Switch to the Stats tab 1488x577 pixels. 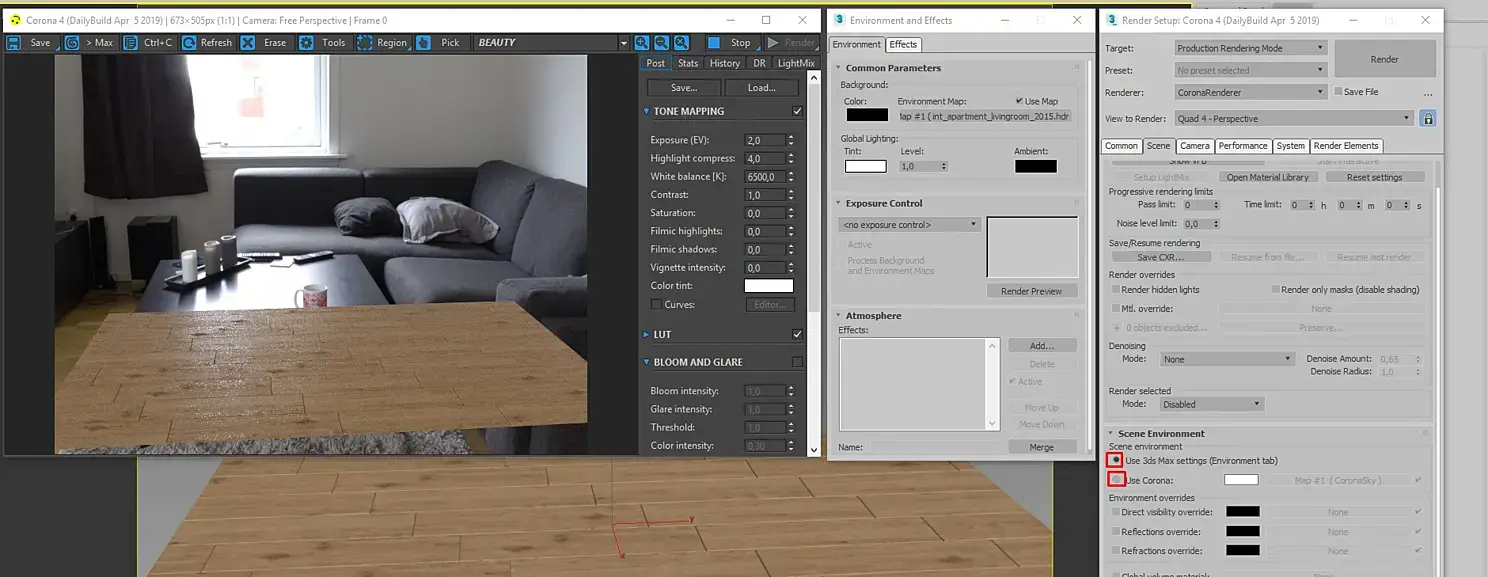coord(688,63)
